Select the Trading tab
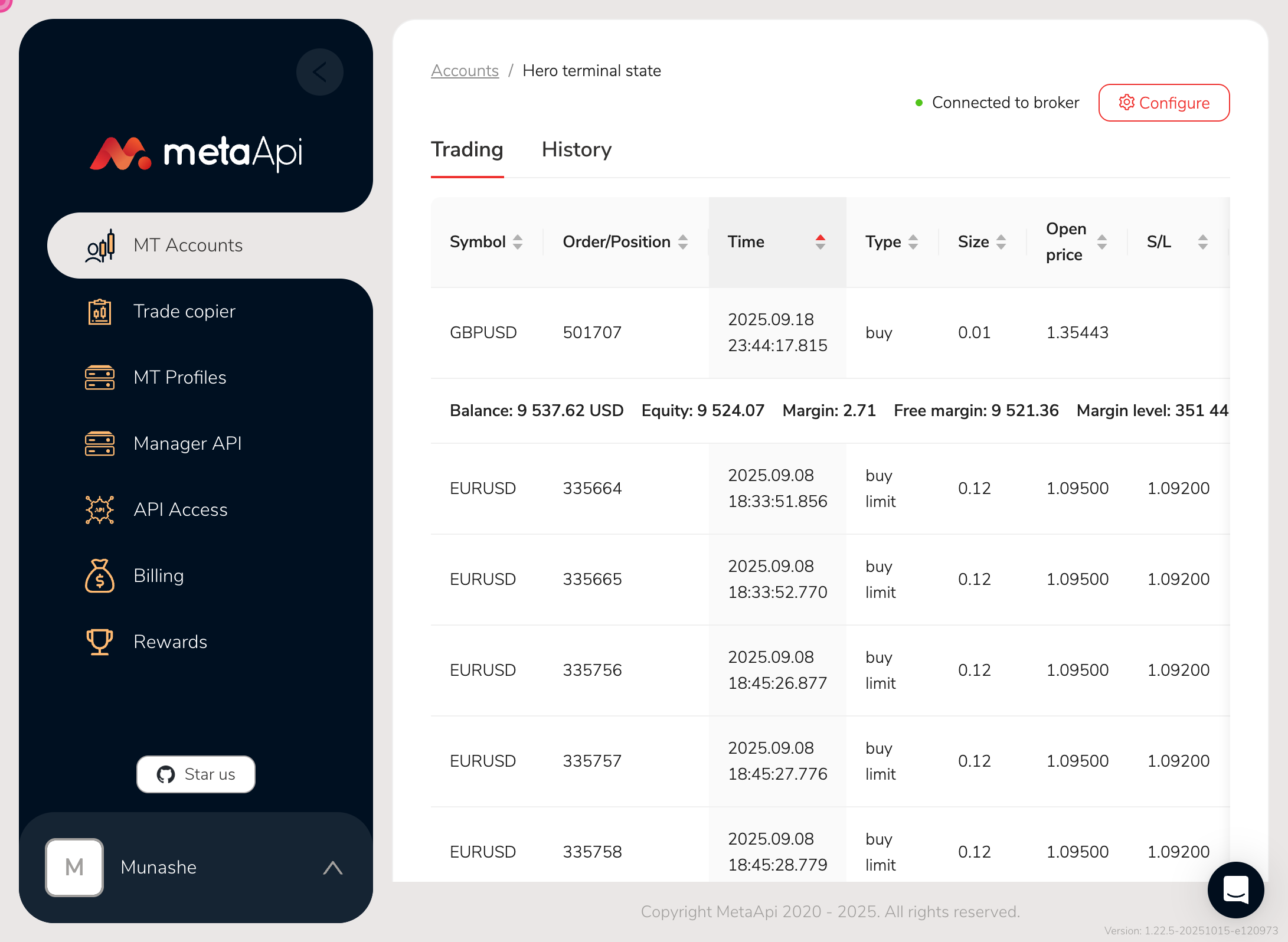This screenshot has width=1288, height=942. (x=467, y=150)
